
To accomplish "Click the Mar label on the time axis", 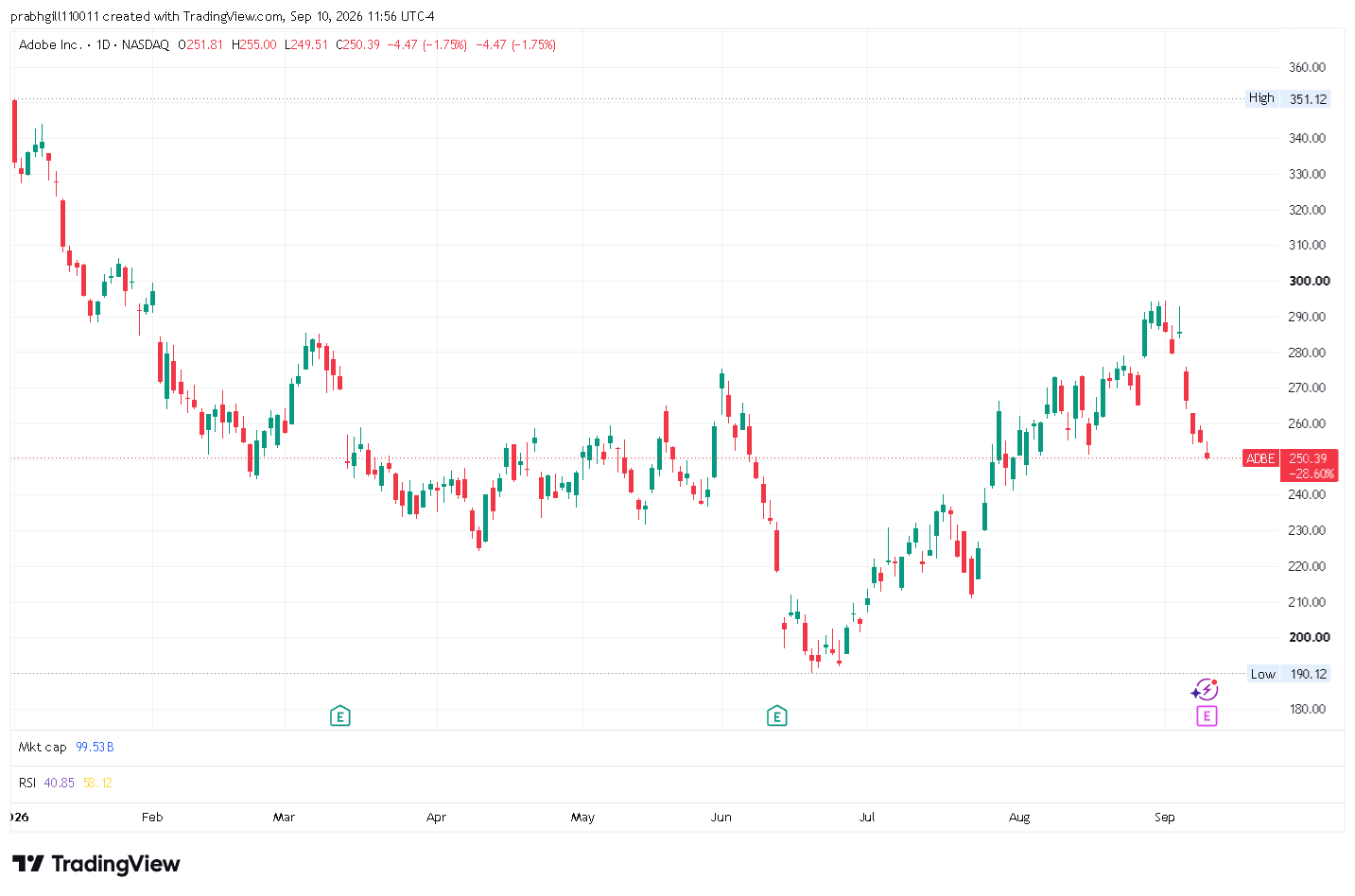I will 284,818.
